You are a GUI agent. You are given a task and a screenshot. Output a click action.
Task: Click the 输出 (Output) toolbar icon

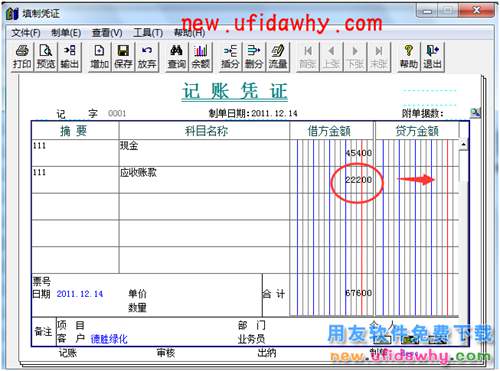click(x=69, y=57)
